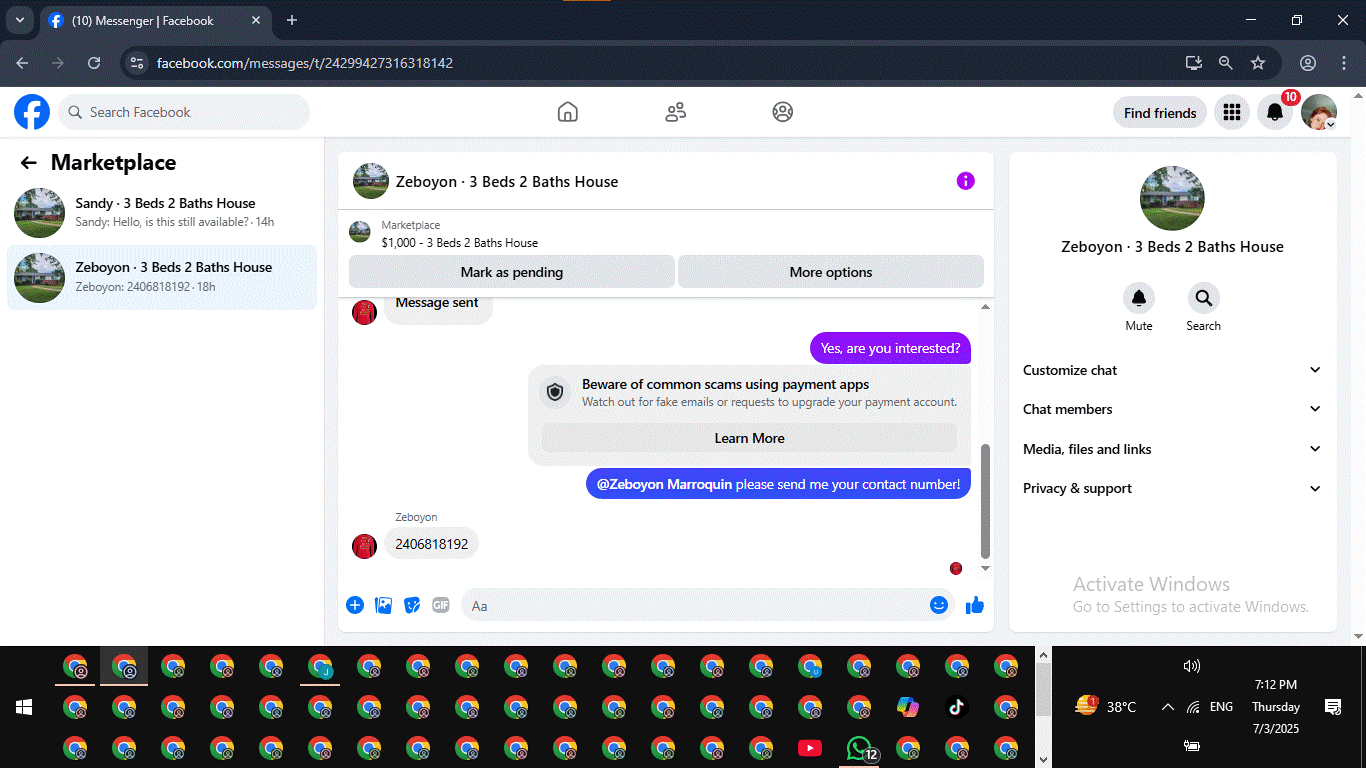Click Mark as pending button
1366x768 pixels.
[512, 272]
